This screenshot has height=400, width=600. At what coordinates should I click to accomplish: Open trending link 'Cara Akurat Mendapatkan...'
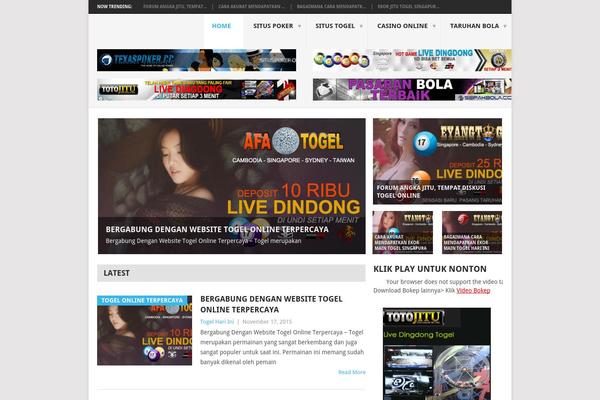(x=251, y=7)
